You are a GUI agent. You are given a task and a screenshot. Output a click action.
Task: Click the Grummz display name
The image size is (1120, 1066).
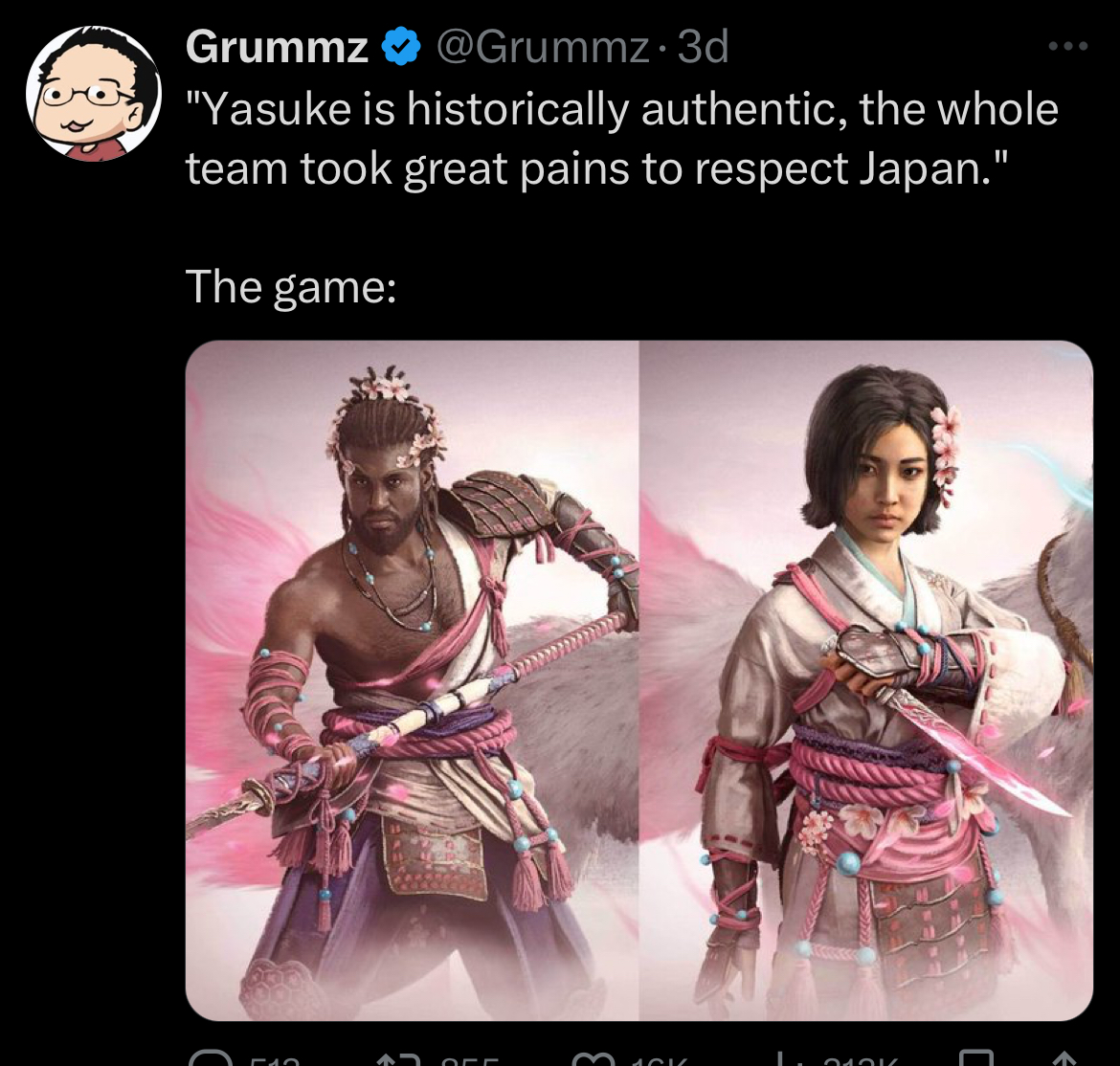tap(277, 47)
